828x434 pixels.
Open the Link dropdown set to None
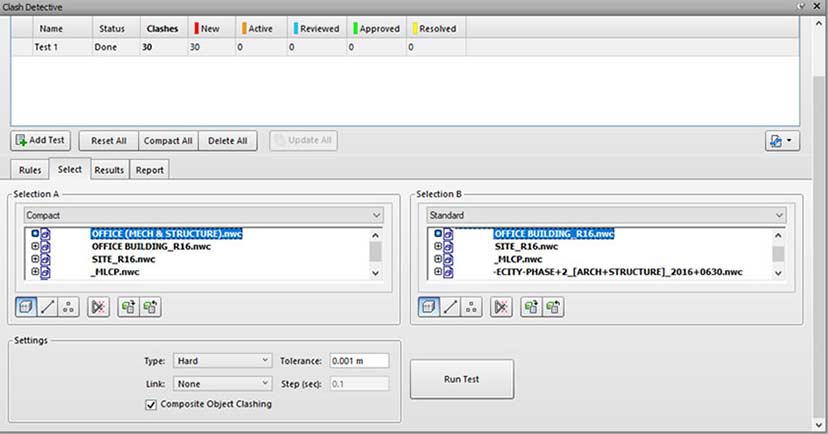[222, 384]
